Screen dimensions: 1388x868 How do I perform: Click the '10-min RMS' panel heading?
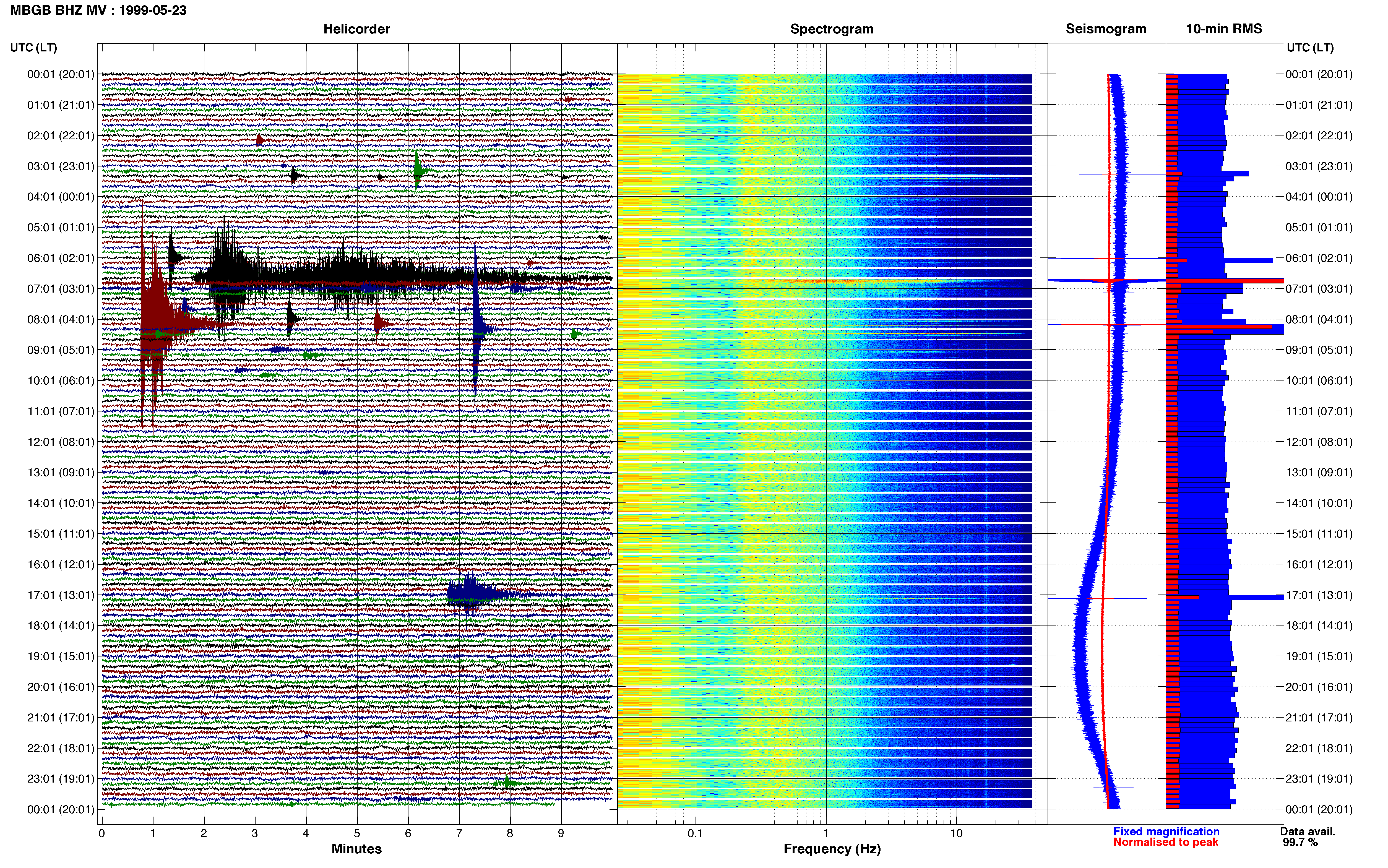[1224, 29]
